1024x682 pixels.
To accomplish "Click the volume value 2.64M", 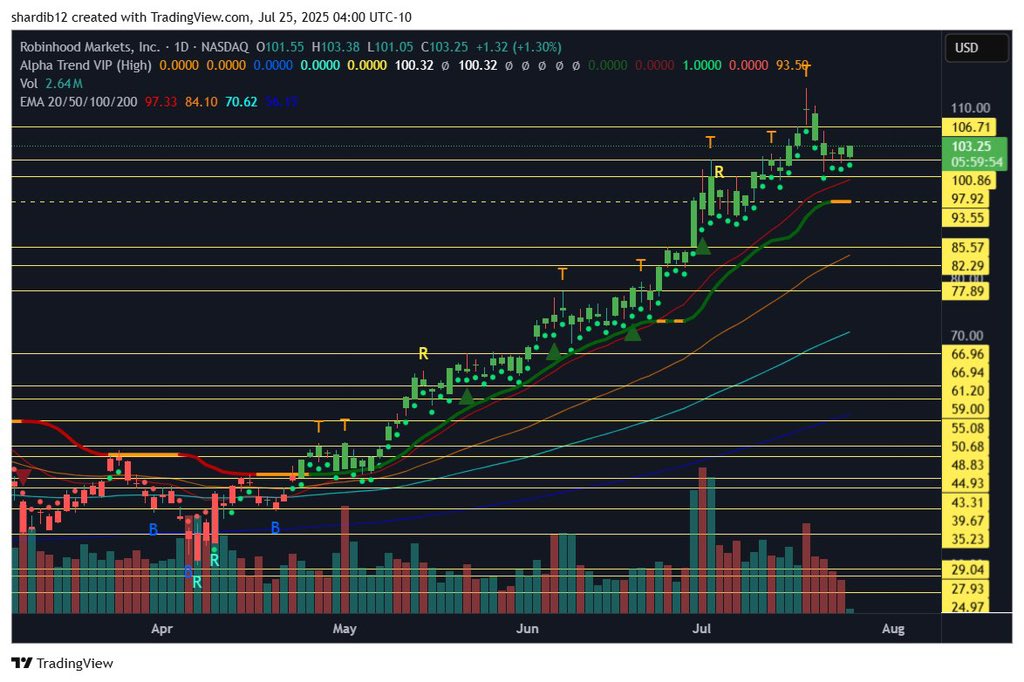I will [64, 84].
